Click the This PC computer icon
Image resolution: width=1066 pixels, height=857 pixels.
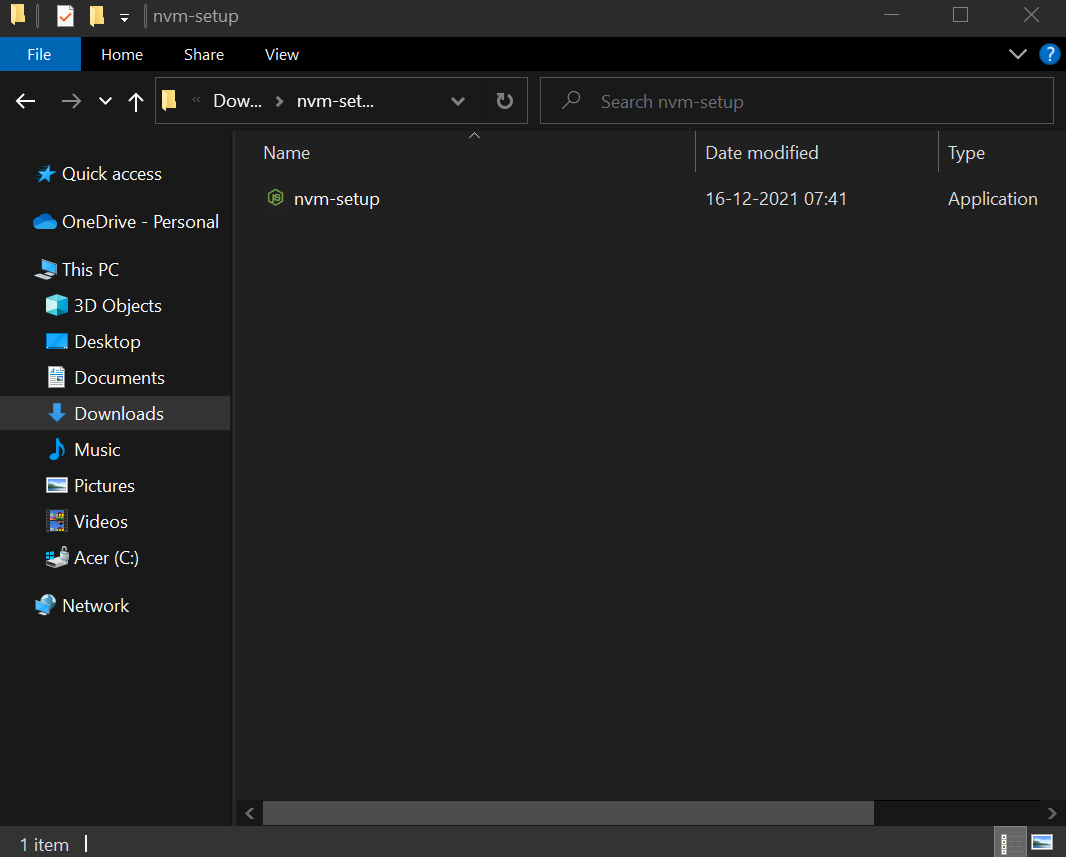click(x=46, y=269)
